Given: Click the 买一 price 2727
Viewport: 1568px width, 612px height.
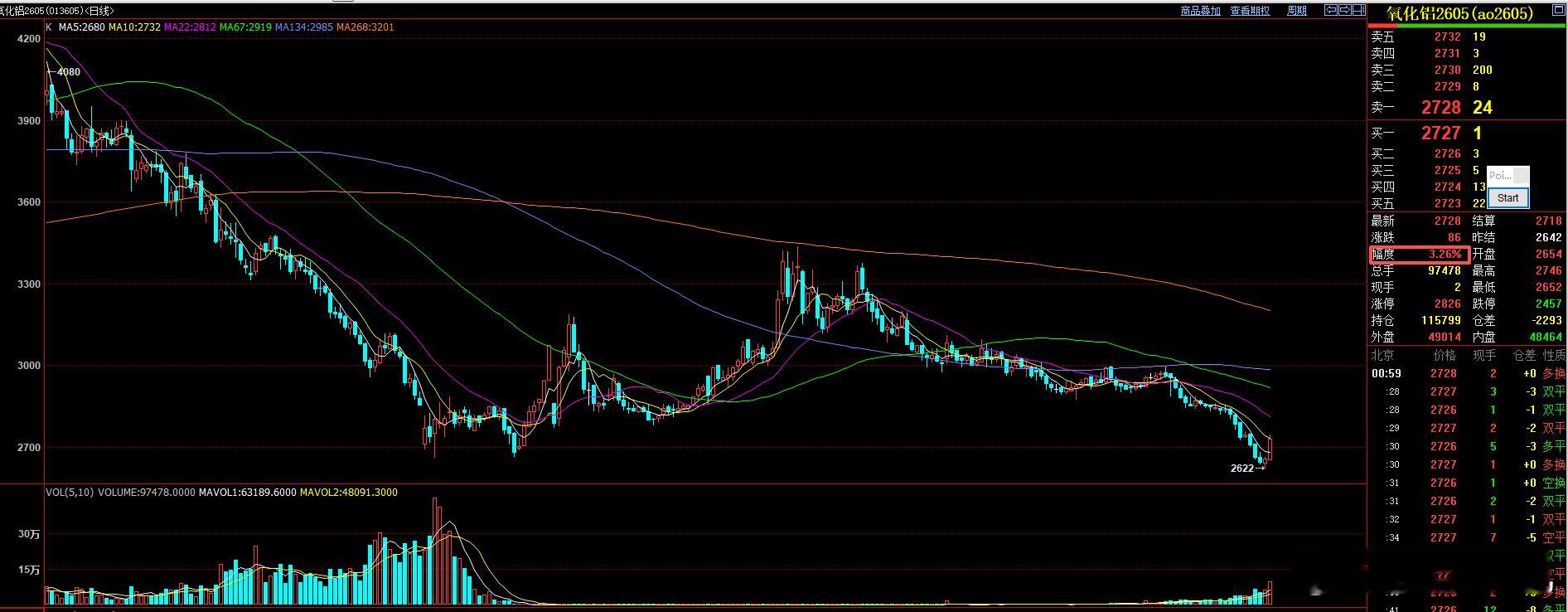Looking at the screenshot, I should click(1441, 134).
